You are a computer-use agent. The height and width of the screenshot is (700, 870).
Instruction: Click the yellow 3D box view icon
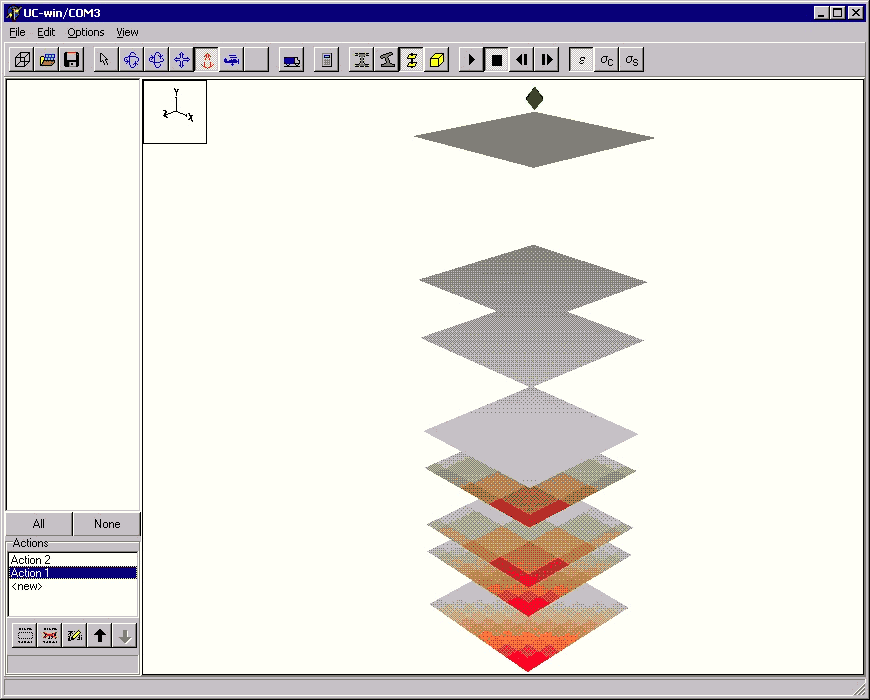pyautogui.click(x=436, y=60)
